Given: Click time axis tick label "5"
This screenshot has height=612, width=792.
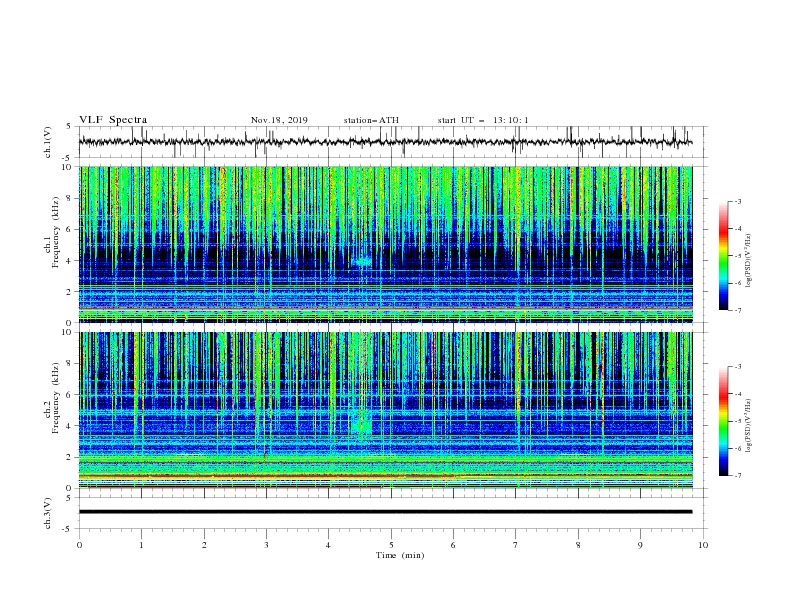Looking at the screenshot, I should [391, 545].
